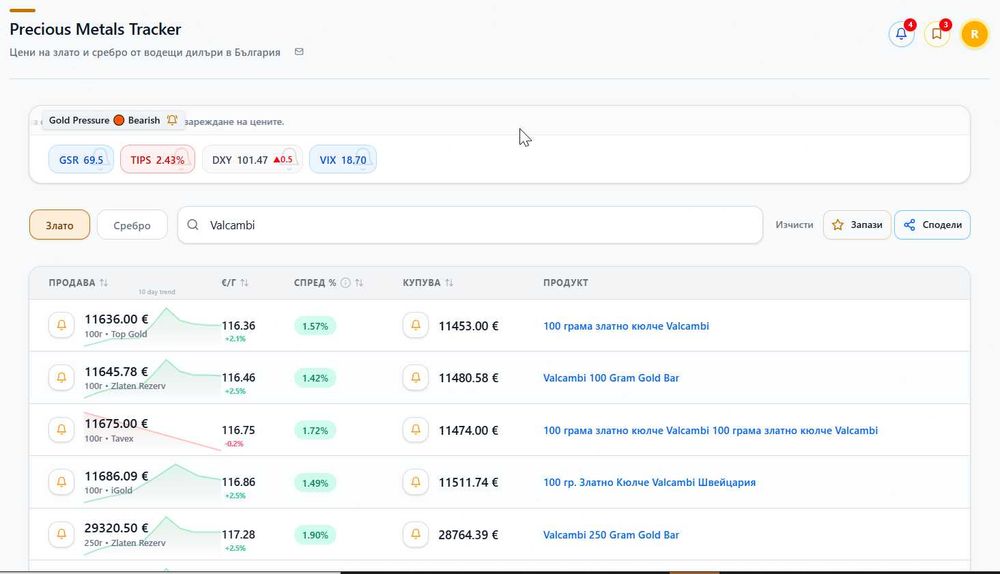
Task: Click the 1.72% spread badge
Action: point(315,430)
